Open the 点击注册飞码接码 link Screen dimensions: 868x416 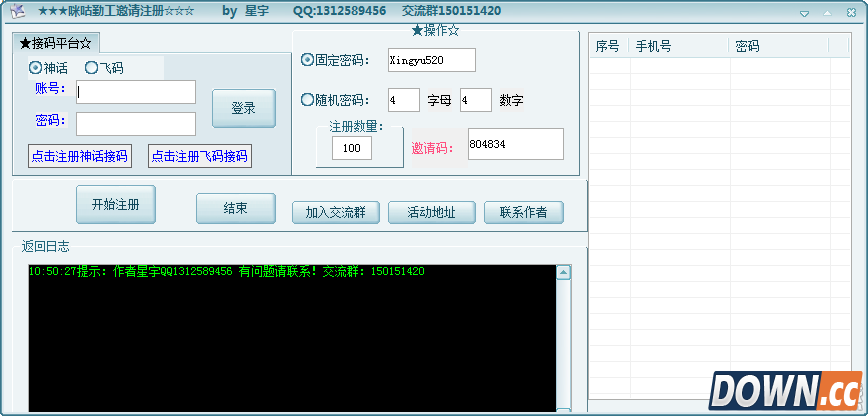click(x=199, y=156)
